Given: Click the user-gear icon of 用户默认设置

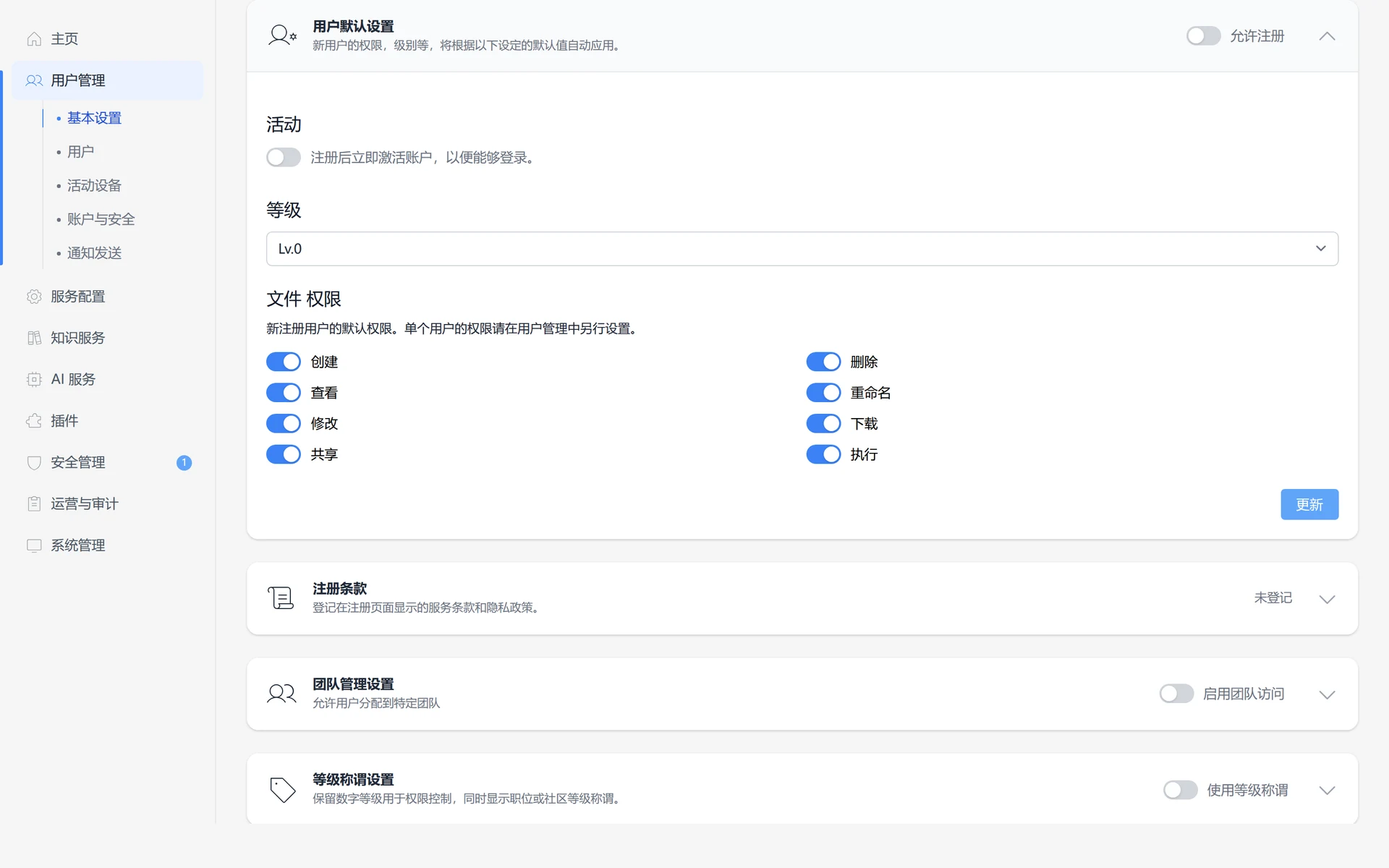Looking at the screenshot, I should point(282,35).
